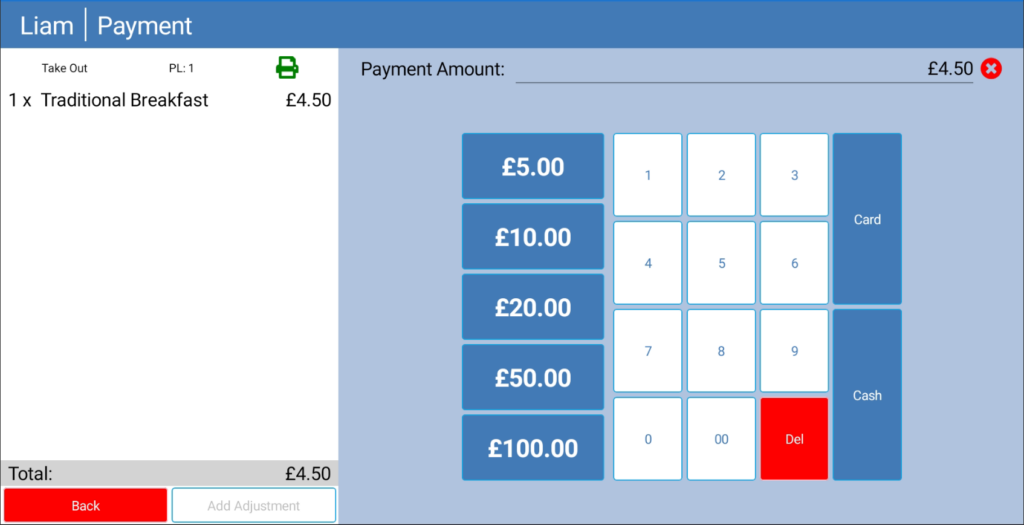
Task: Click the green receipt printer icon
Action: [x=287, y=68]
